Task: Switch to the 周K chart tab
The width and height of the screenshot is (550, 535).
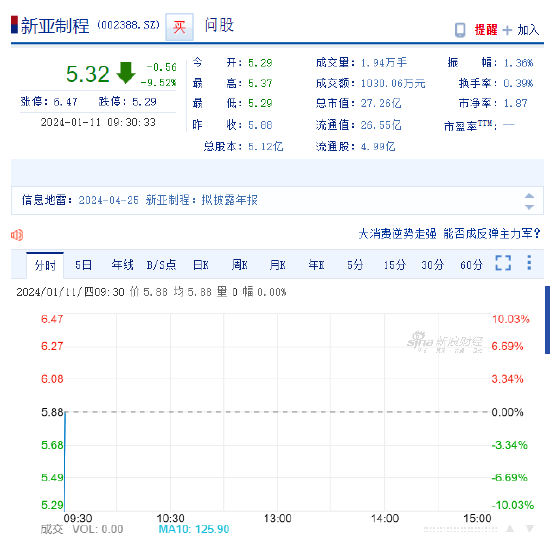Action: (x=239, y=265)
